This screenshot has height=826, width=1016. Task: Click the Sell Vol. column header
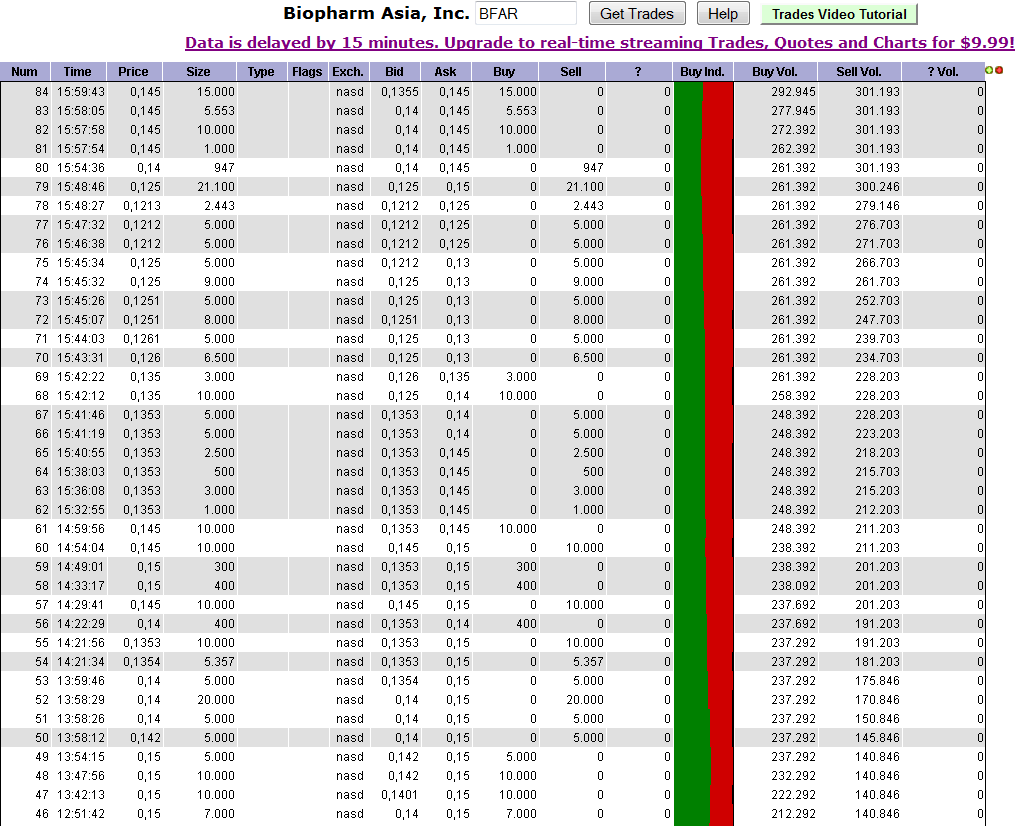860,71
